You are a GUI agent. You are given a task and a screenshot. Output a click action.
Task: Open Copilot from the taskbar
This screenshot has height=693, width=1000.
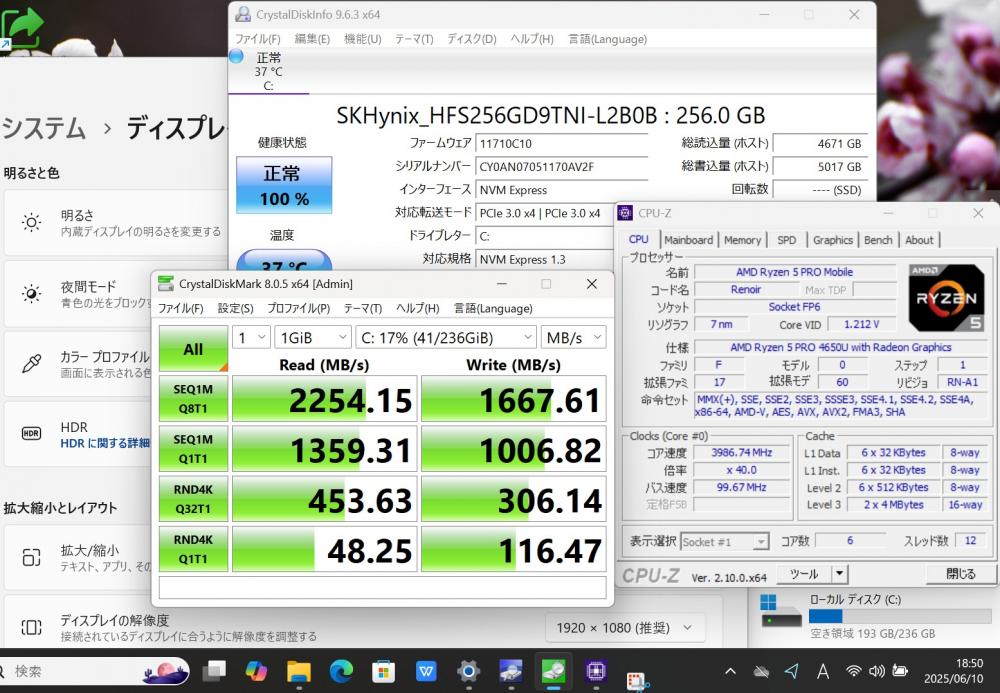[x=256, y=671]
